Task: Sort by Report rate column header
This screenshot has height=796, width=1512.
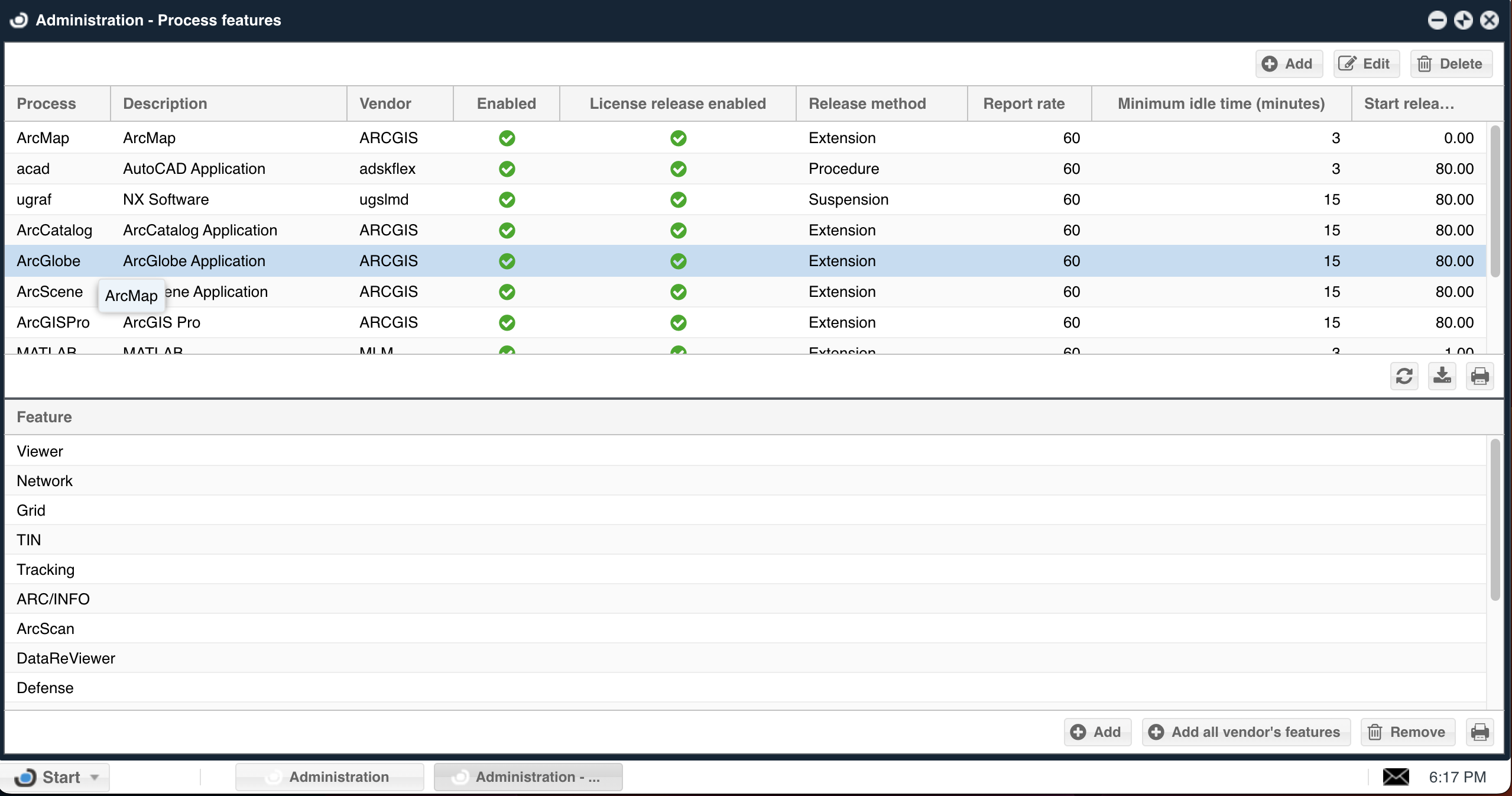Action: [1023, 104]
